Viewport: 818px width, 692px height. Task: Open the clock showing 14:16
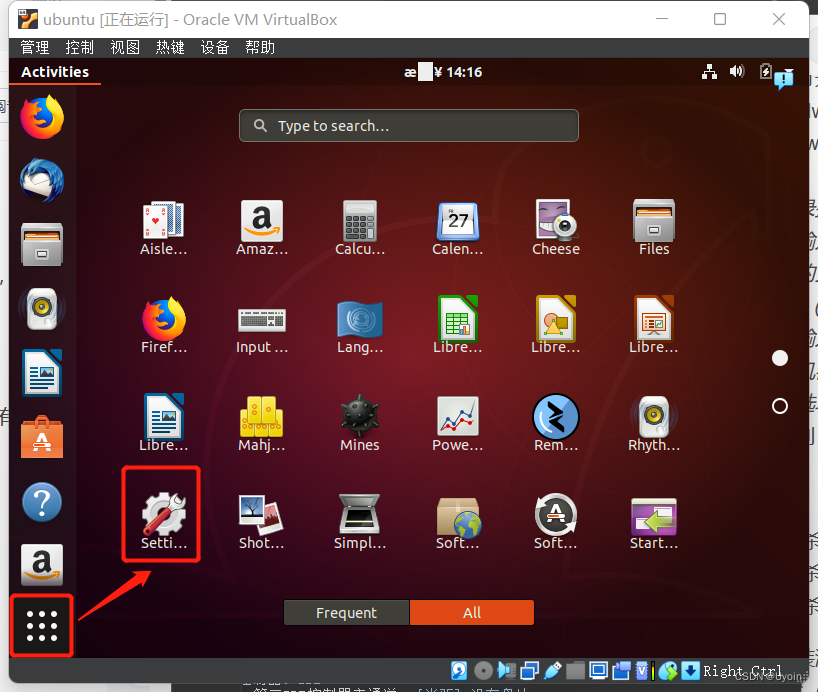[443, 72]
